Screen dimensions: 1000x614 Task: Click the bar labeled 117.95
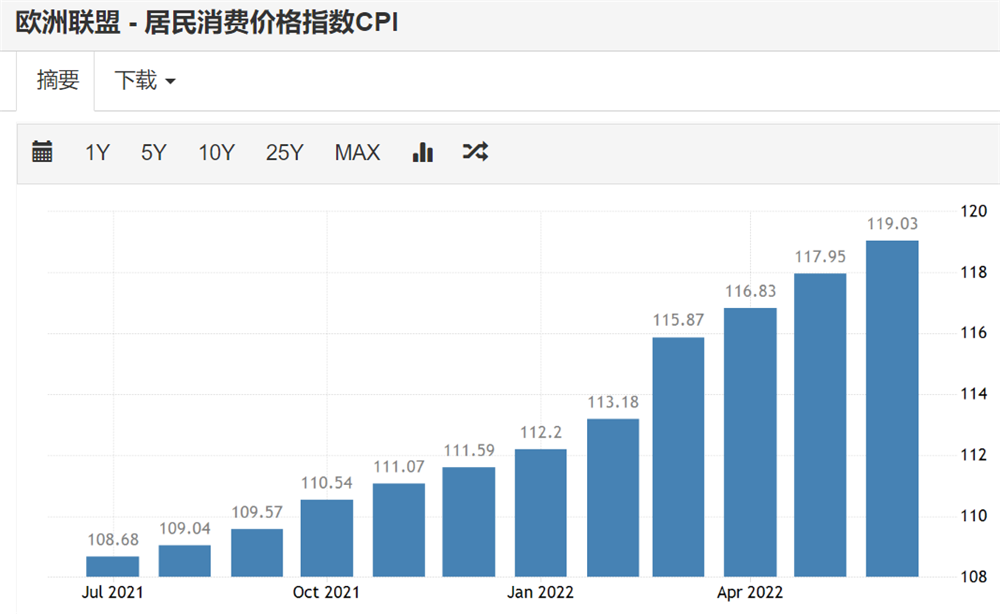click(820, 425)
